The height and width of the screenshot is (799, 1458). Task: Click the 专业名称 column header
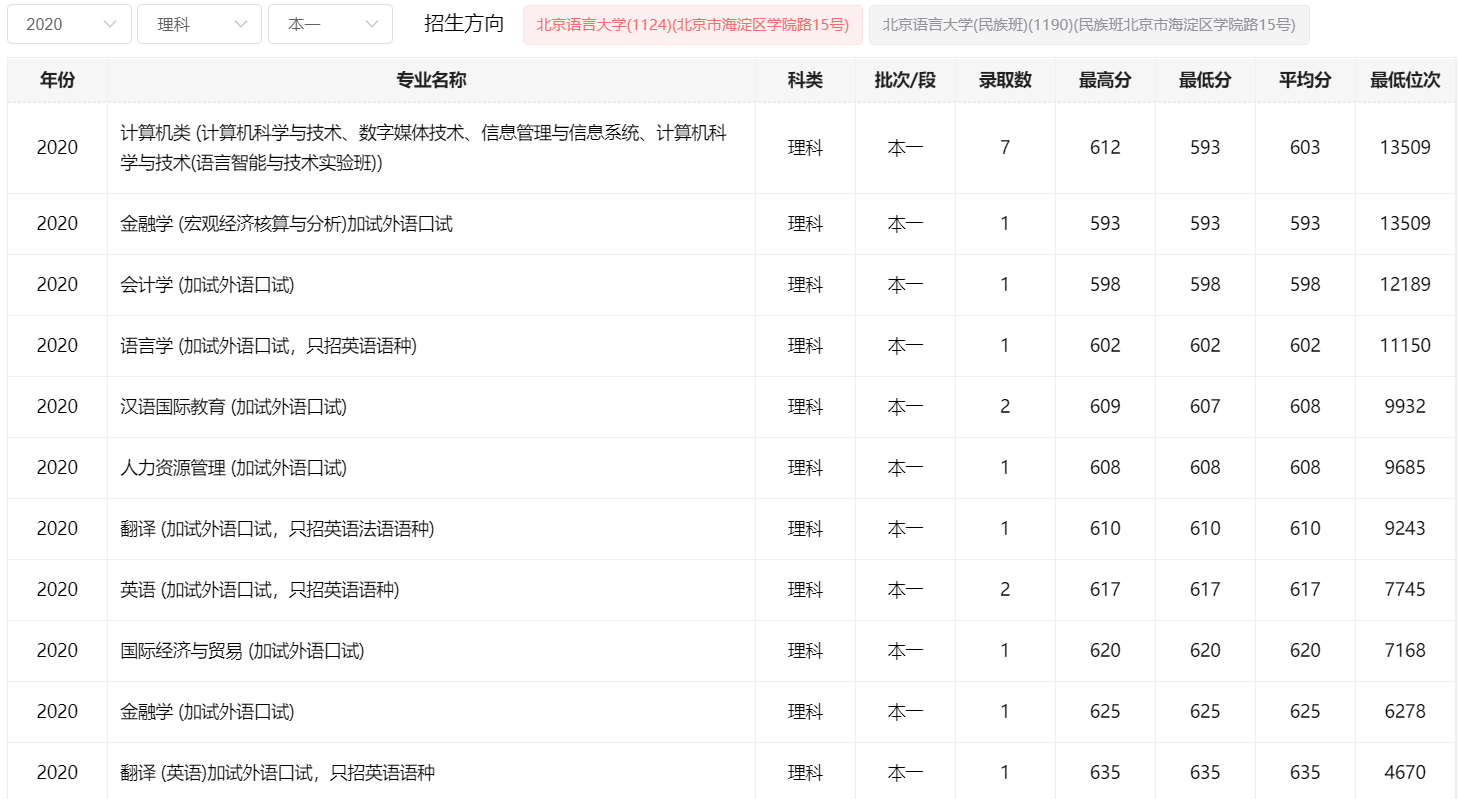point(431,80)
